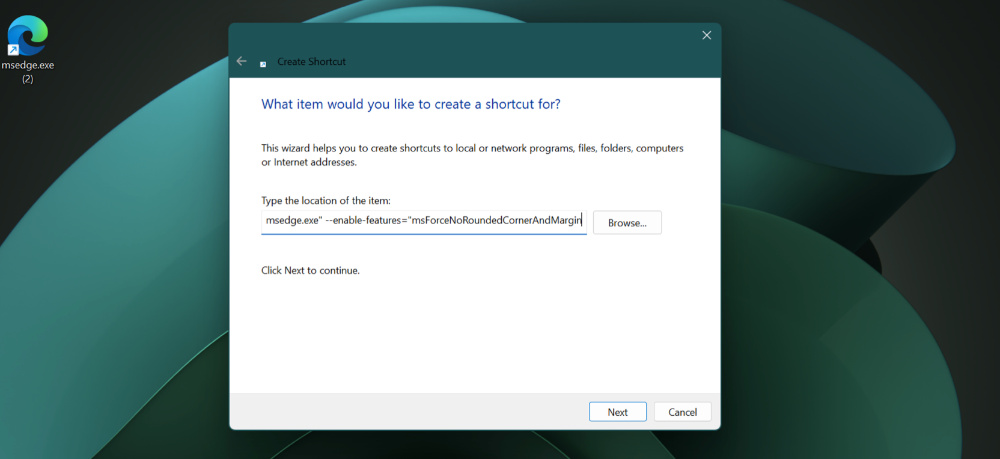Click the item location text field
The width and height of the screenshot is (1000, 459).
(423, 222)
